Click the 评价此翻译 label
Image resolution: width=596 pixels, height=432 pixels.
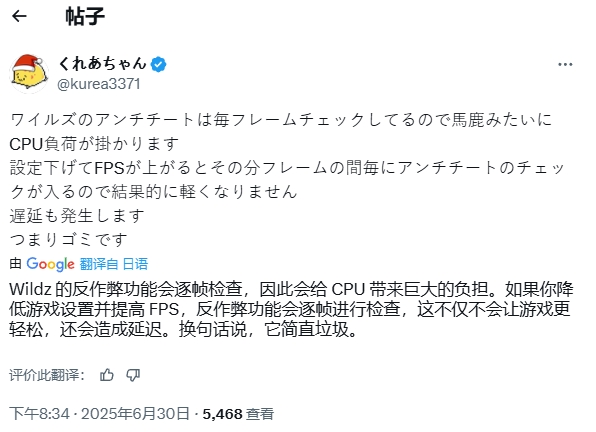coord(46,375)
